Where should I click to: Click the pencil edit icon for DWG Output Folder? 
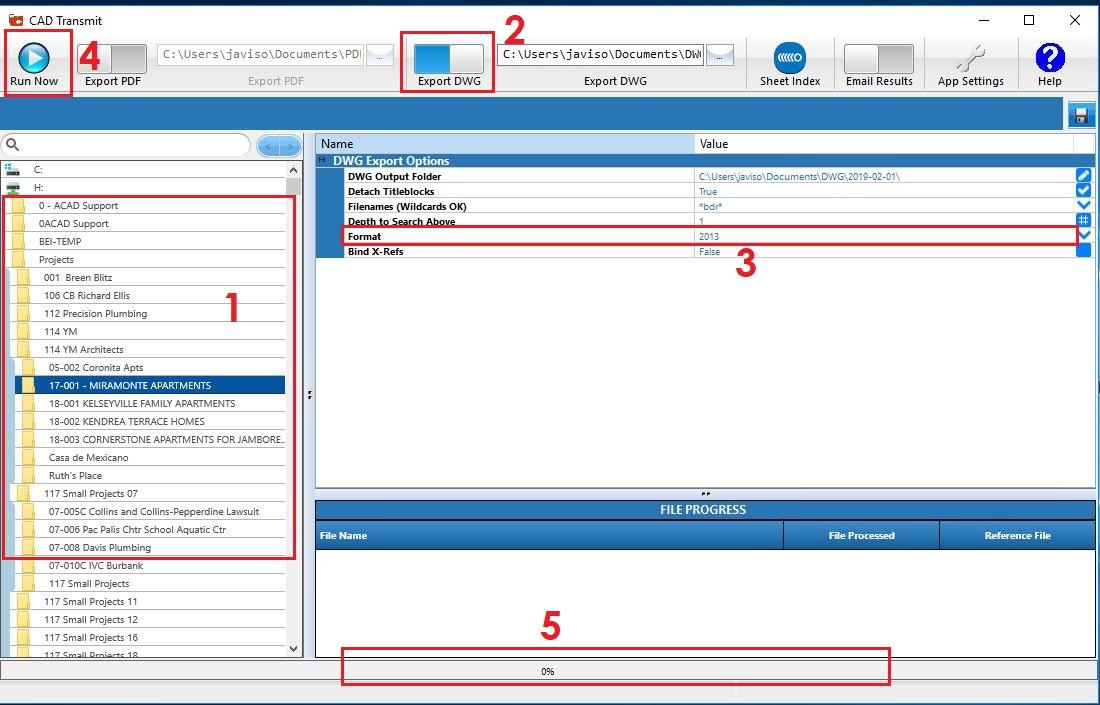click(1083, 176)
